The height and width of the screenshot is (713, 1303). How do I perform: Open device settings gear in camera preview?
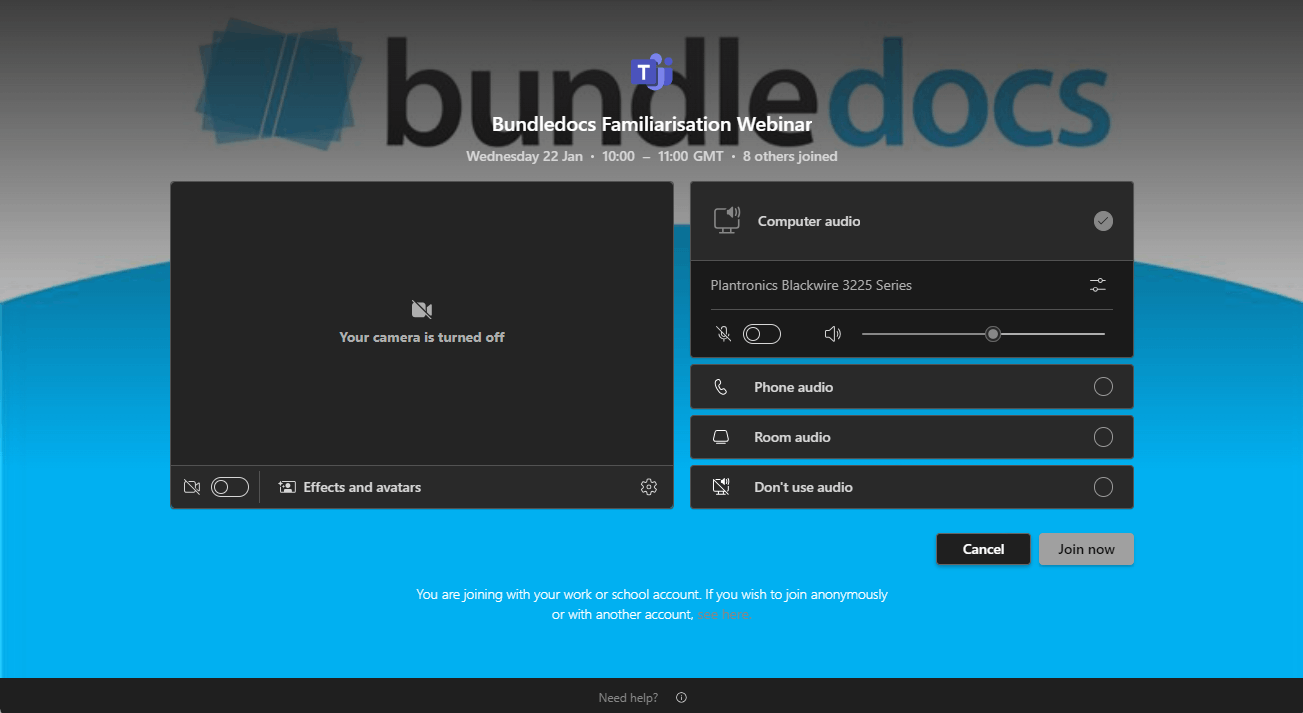point(649,487)
